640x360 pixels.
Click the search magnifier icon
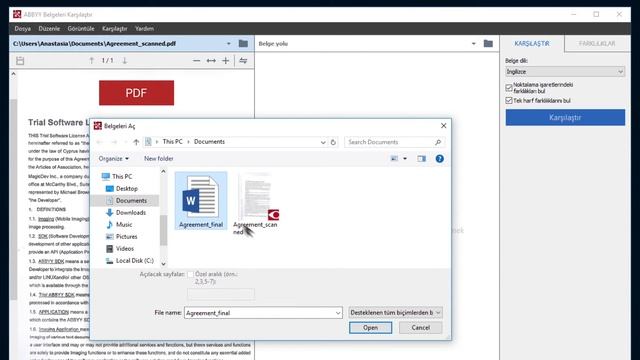(438, 142)
